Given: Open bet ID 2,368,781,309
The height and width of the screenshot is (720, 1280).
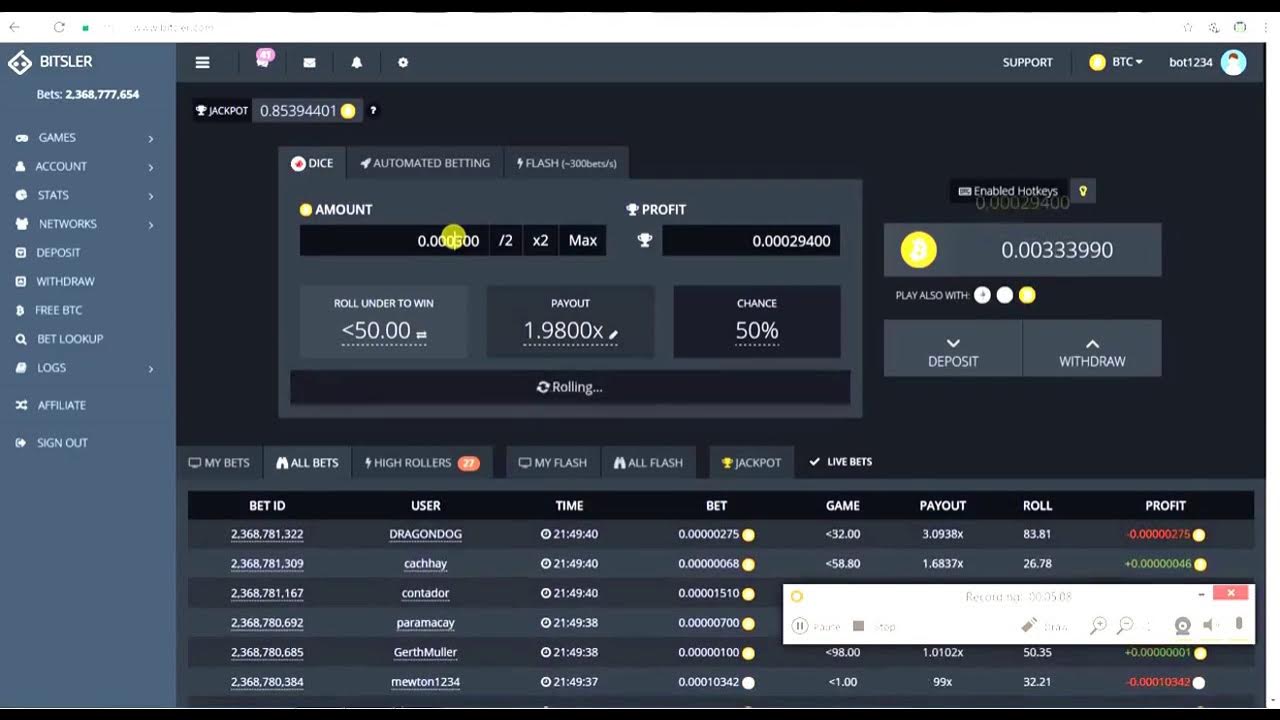Looking at the screenshot, I should click(x=267, y=564).
